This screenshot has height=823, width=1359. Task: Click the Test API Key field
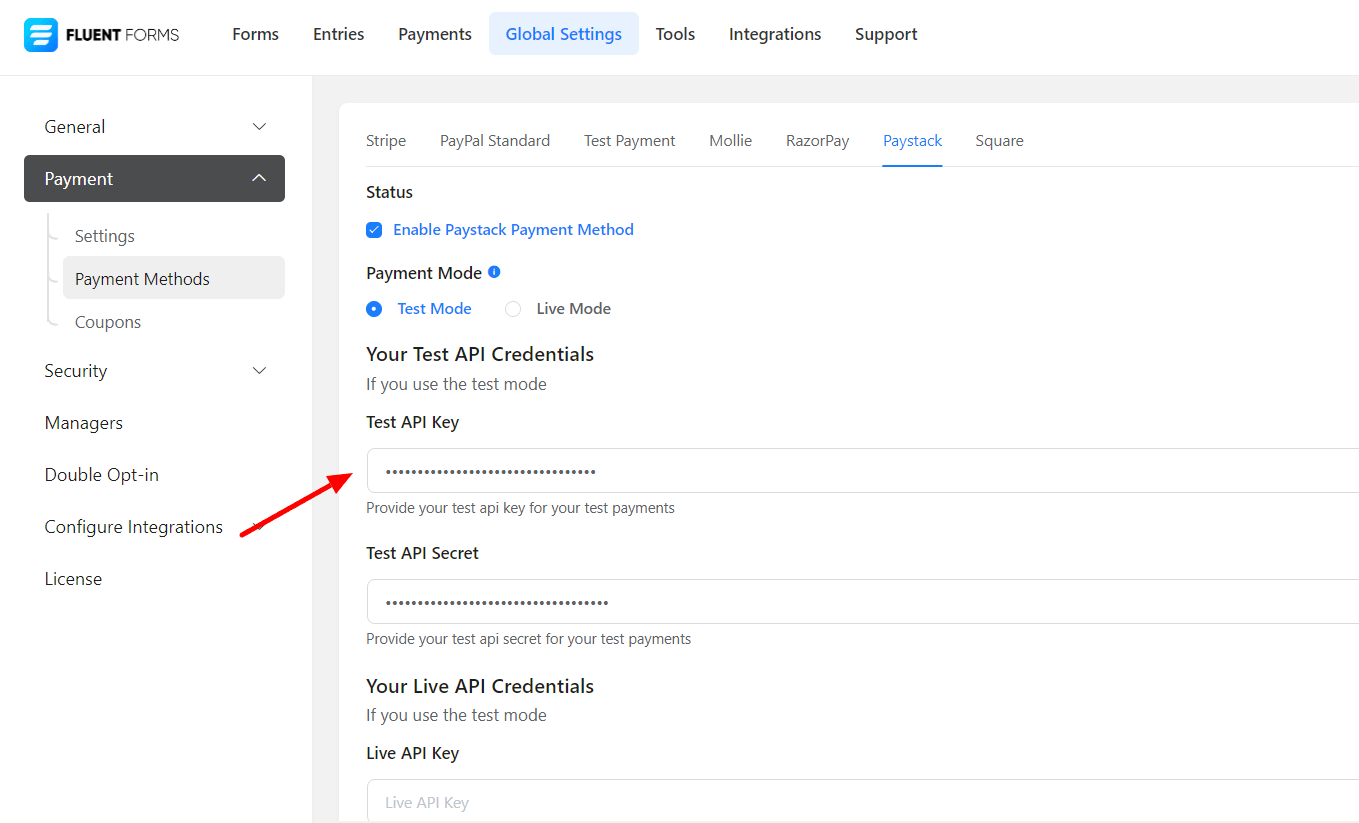pyautogui.click(x=860, y=471)
